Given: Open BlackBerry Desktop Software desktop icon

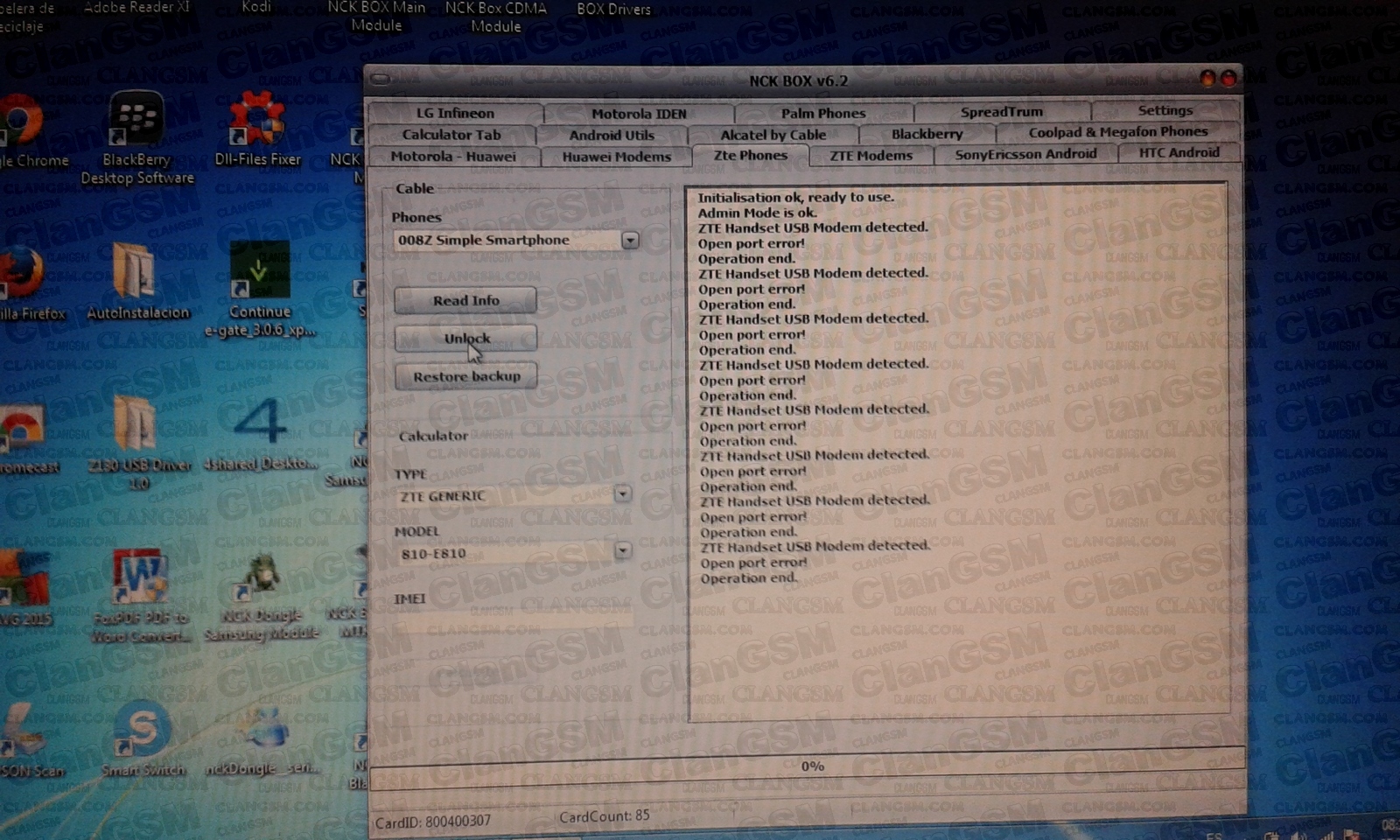Looking at the screenshot, I should [136, 138].
